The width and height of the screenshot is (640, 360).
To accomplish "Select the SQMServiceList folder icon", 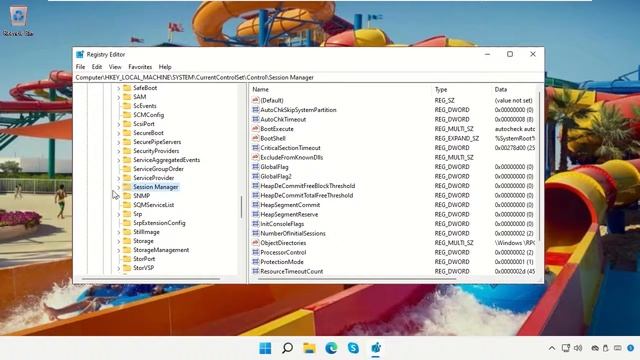I will [127, 204].
